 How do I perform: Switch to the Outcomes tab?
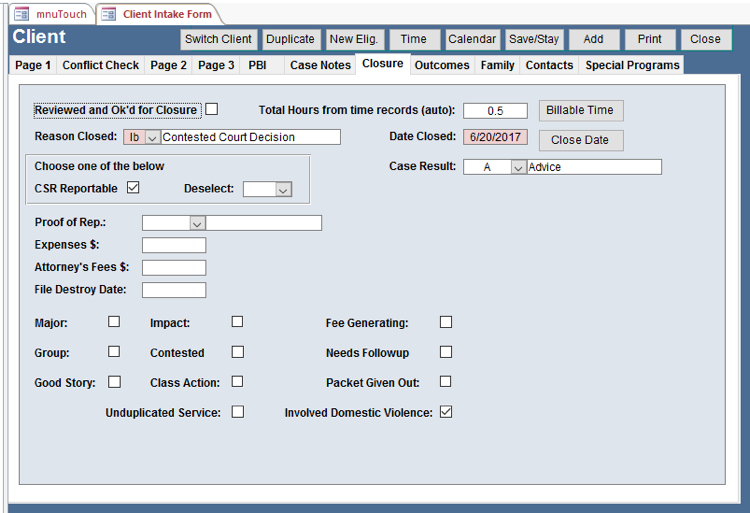(441, 65)
